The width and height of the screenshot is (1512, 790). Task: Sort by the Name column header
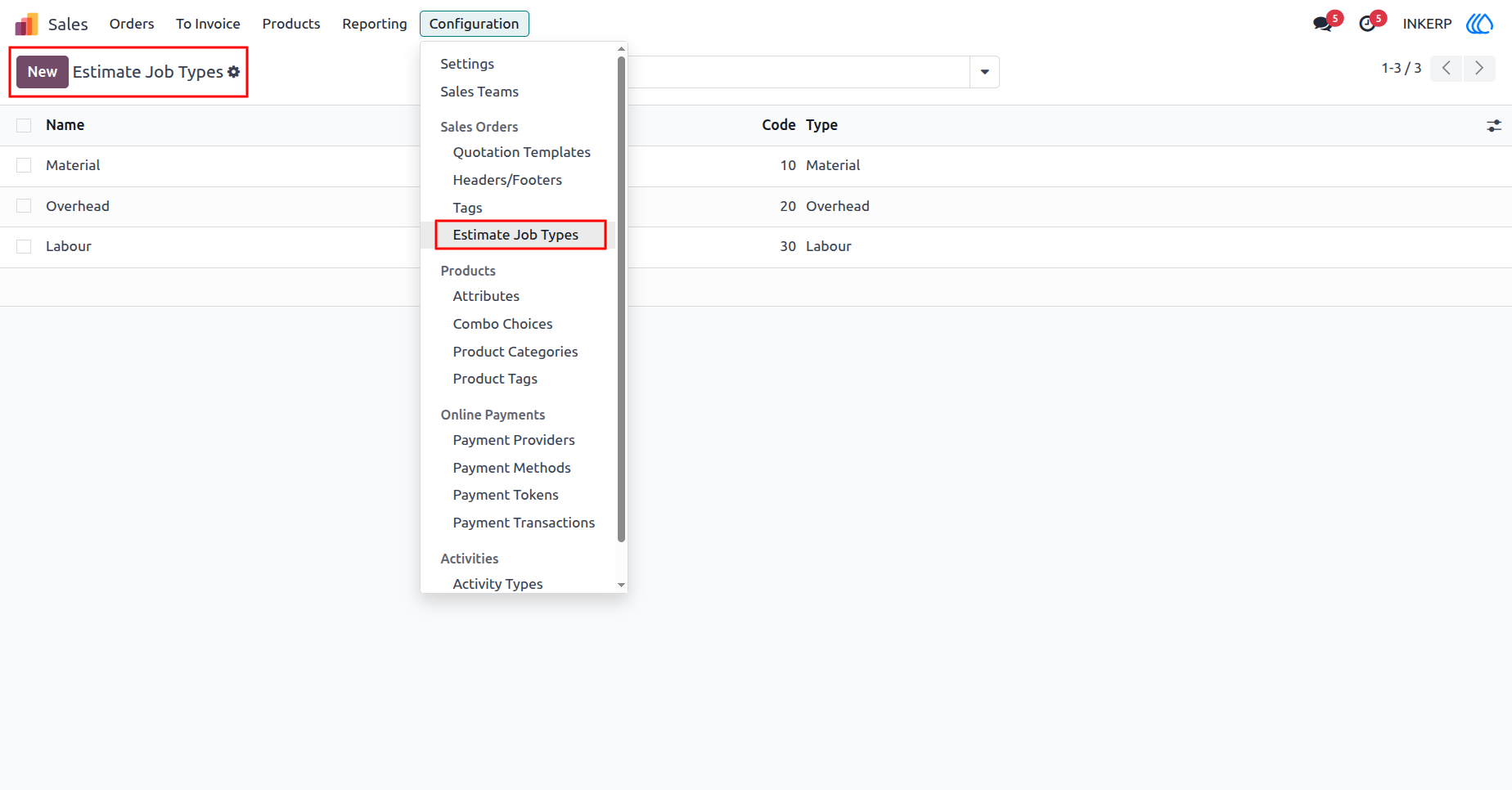click(x=65, y=125)
